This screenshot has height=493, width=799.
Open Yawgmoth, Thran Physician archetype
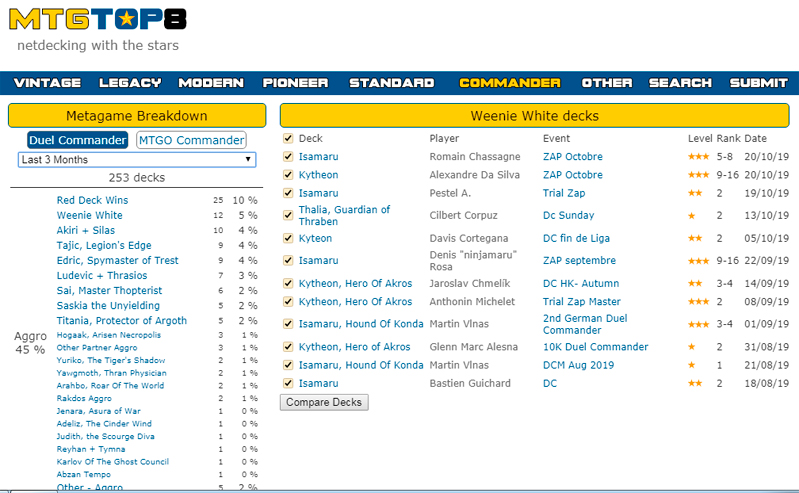pos(112,373)
